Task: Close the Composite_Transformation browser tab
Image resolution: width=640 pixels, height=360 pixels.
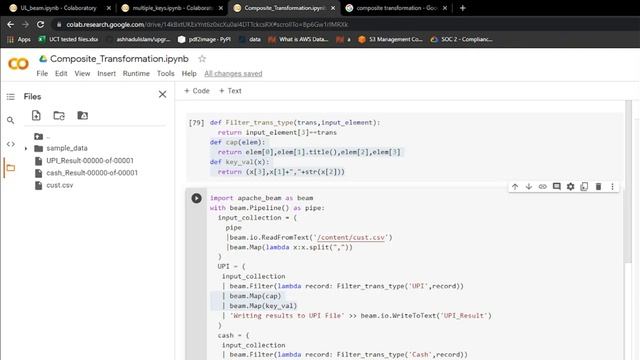Action: tap(333, 8)
